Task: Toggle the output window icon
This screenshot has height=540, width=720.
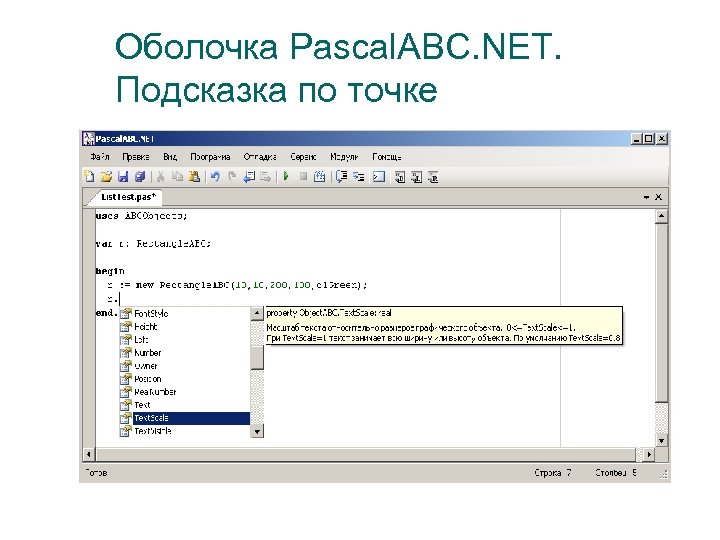Action: (x=379, y=176)
